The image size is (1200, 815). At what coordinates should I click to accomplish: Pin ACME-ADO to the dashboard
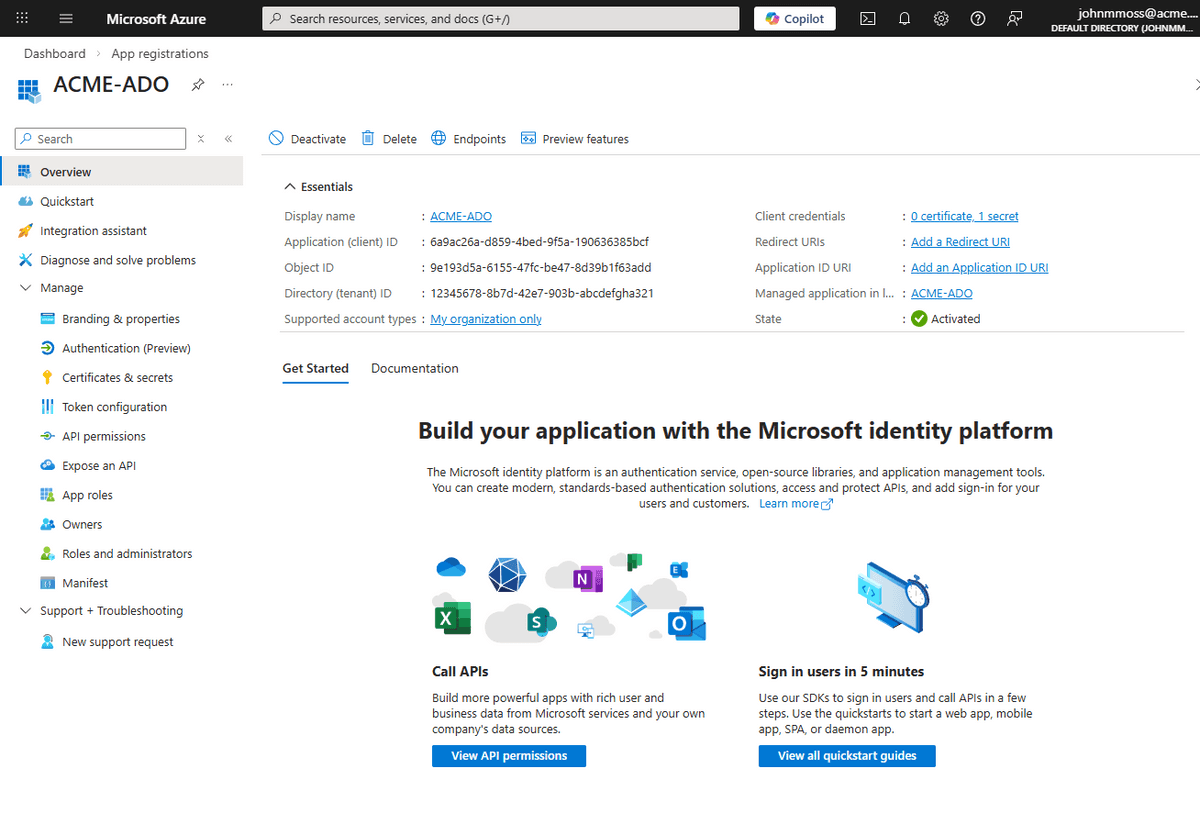tap(197, 85)
